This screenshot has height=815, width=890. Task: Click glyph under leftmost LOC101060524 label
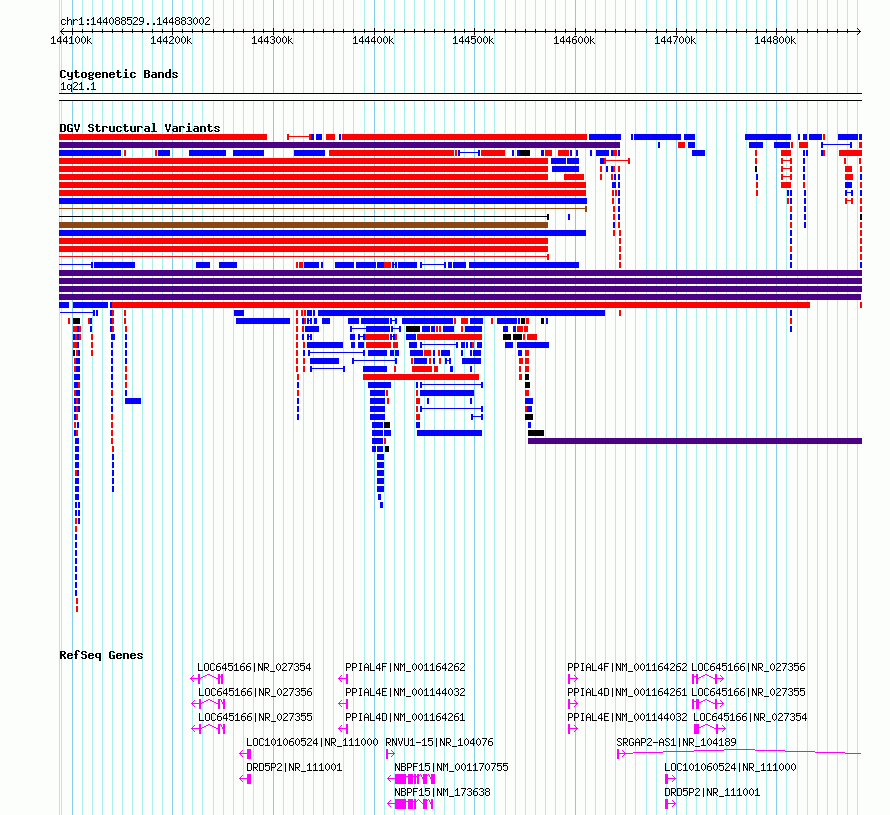click(245, 754)
